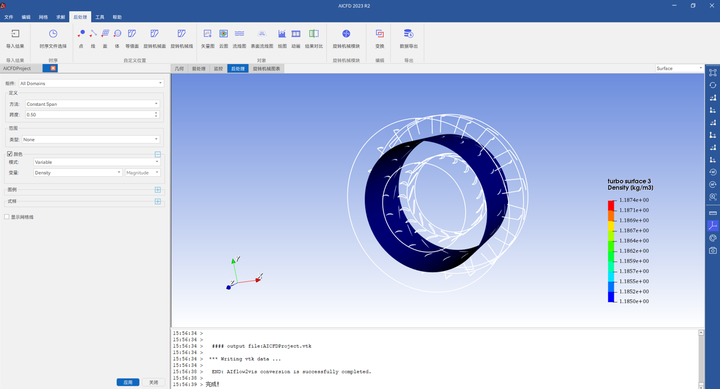The height and width of the screenshot is (389, 720).
Task: Open the time-series file selection clock icon
Action: (x=53, y=34)
